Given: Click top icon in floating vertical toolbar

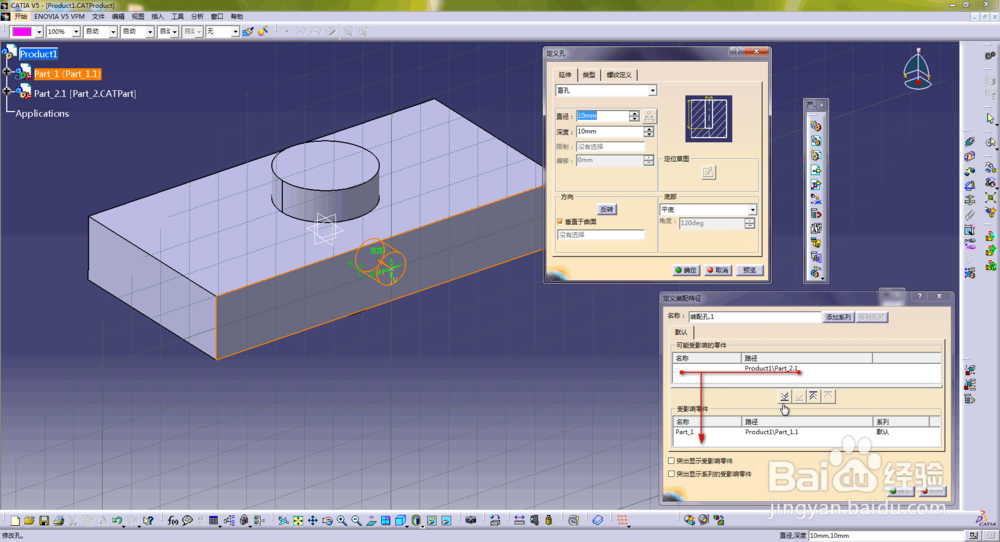Looking at the screenshot, I should 816,126.
